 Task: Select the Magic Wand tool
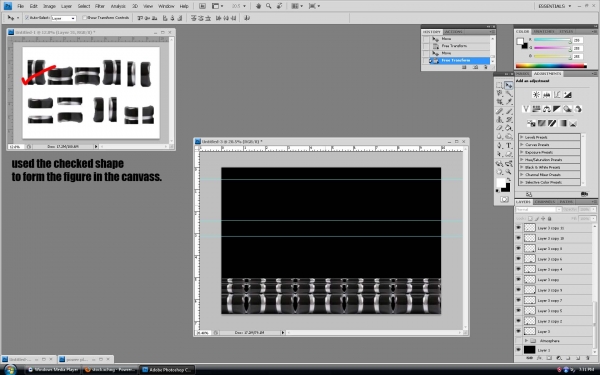[509, 93]
